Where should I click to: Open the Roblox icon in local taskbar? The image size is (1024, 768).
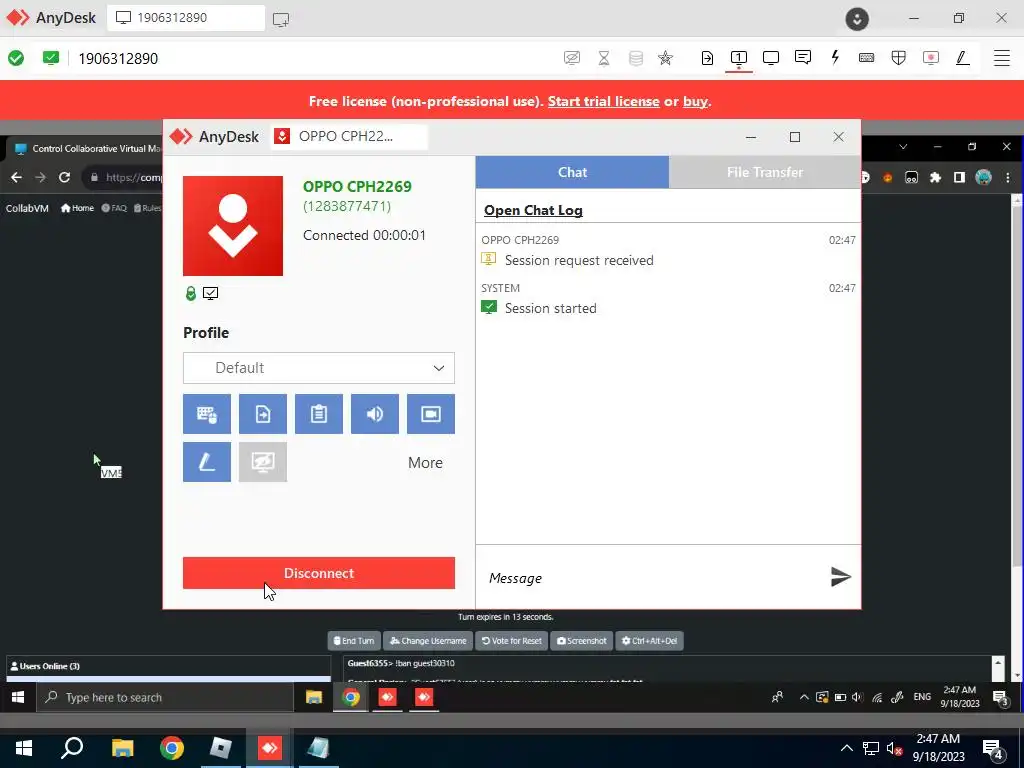[x=221, y=748]
